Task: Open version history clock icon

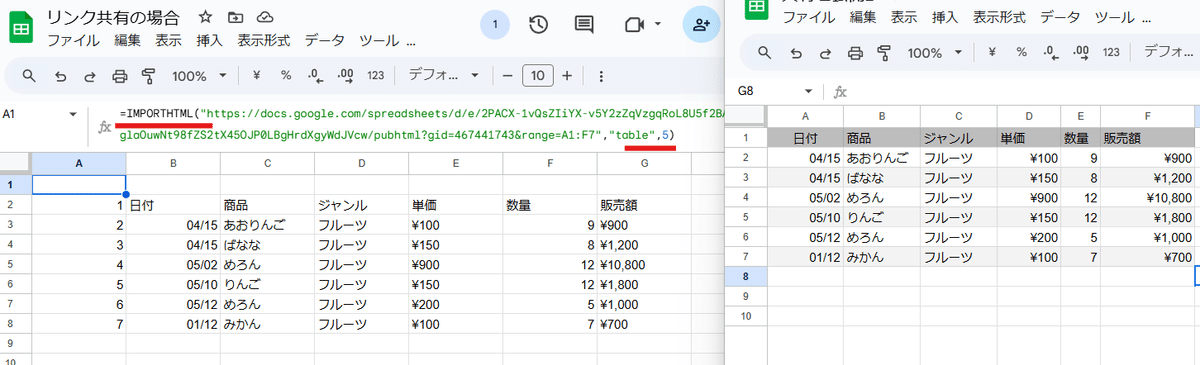Action: click(538, 25)
